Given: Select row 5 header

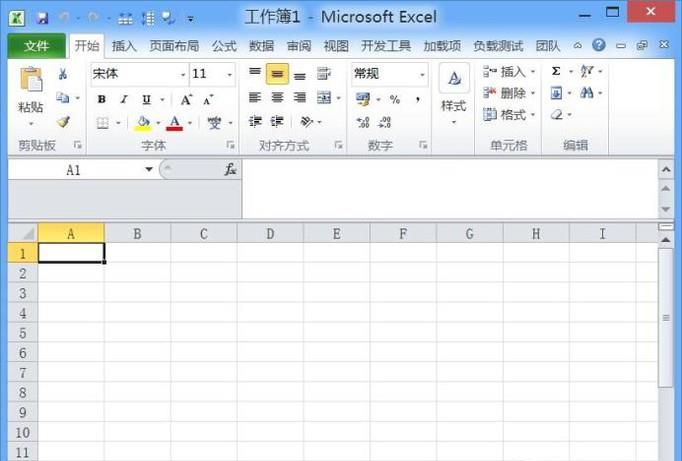Looking at the screenshot, I should coord(23,333).
